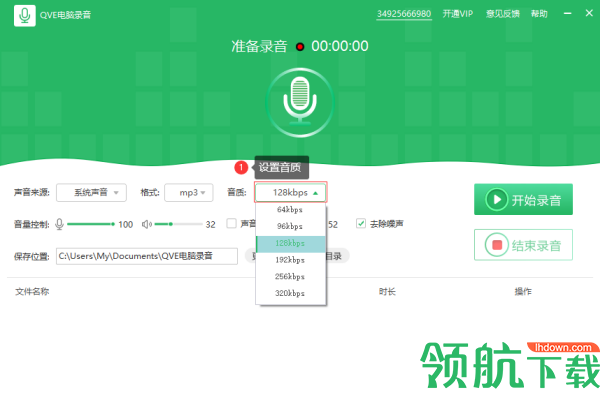Select 64kbps quality option
Viewport: 600px width, 395px height.
pyautogui.click(x=290, y=210)
